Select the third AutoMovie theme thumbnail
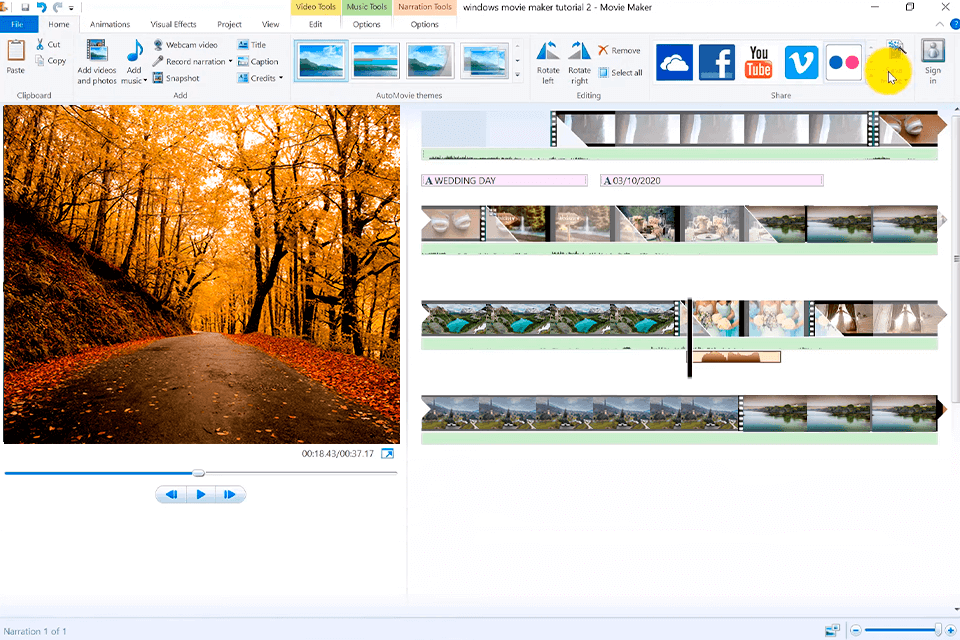This screenshot has height=640, width=960. pos(429,61)
